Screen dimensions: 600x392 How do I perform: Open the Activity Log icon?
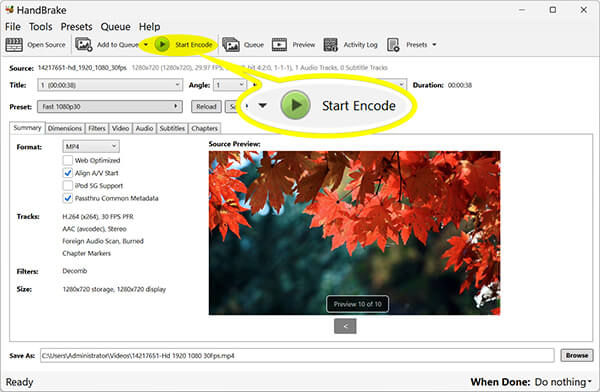click(x=330, y=45)
